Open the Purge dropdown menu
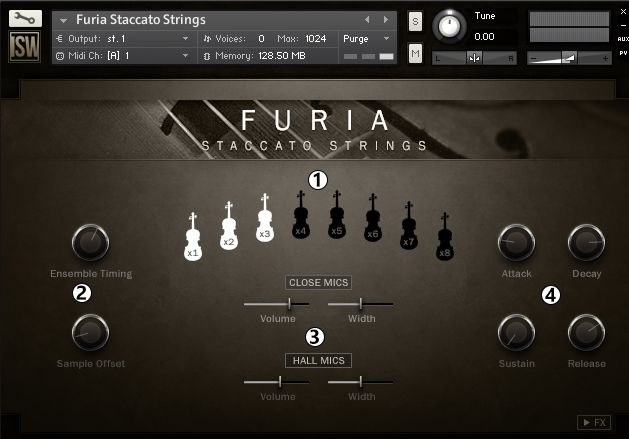Viewport: 629px width, 439px height. (x=386, y=39)
